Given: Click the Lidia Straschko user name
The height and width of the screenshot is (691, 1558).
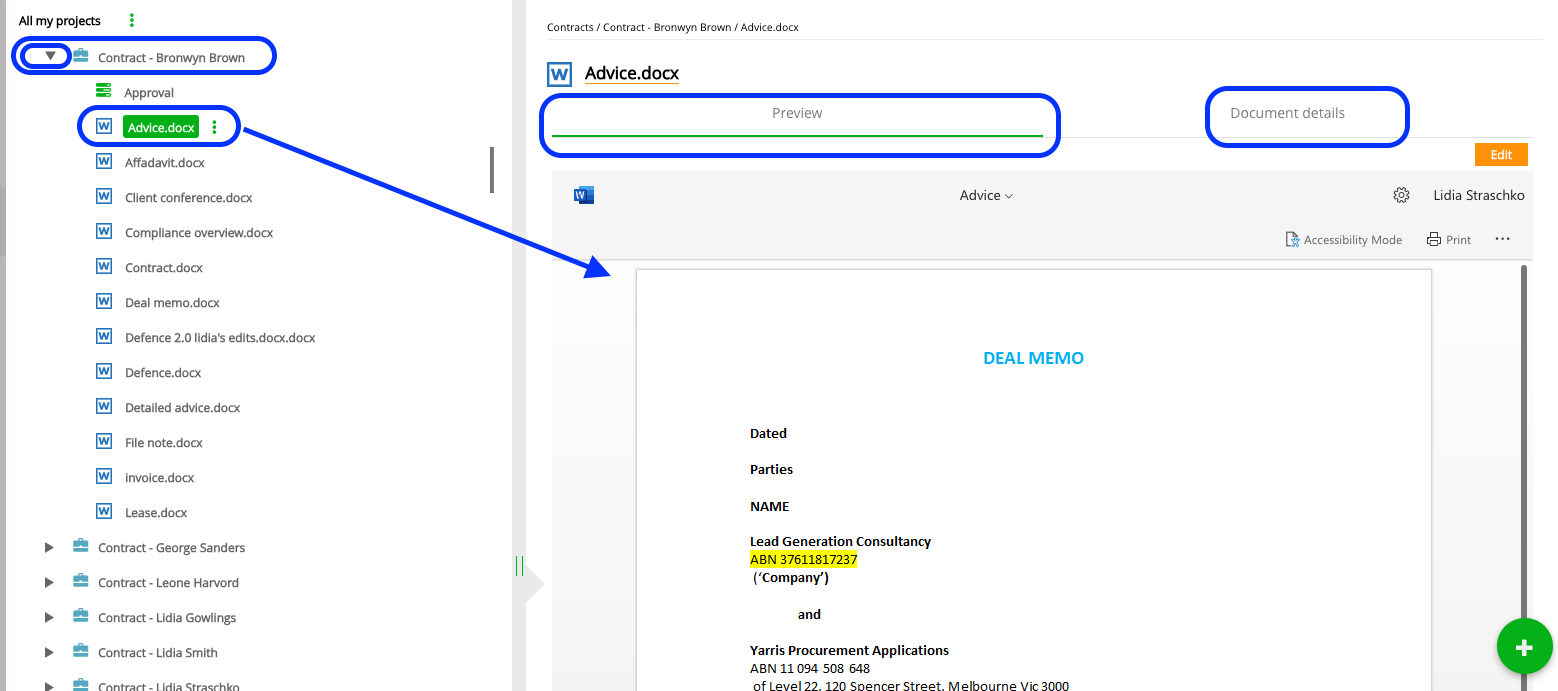Looking at the screenshot, I should pyautogui.click(x=1479, y=195).
